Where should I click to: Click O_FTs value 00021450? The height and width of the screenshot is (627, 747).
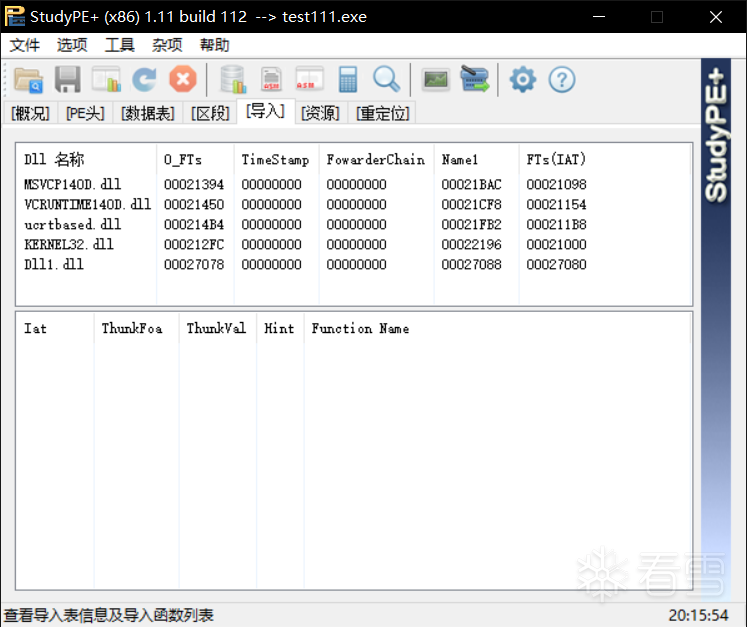pos(194,204)
